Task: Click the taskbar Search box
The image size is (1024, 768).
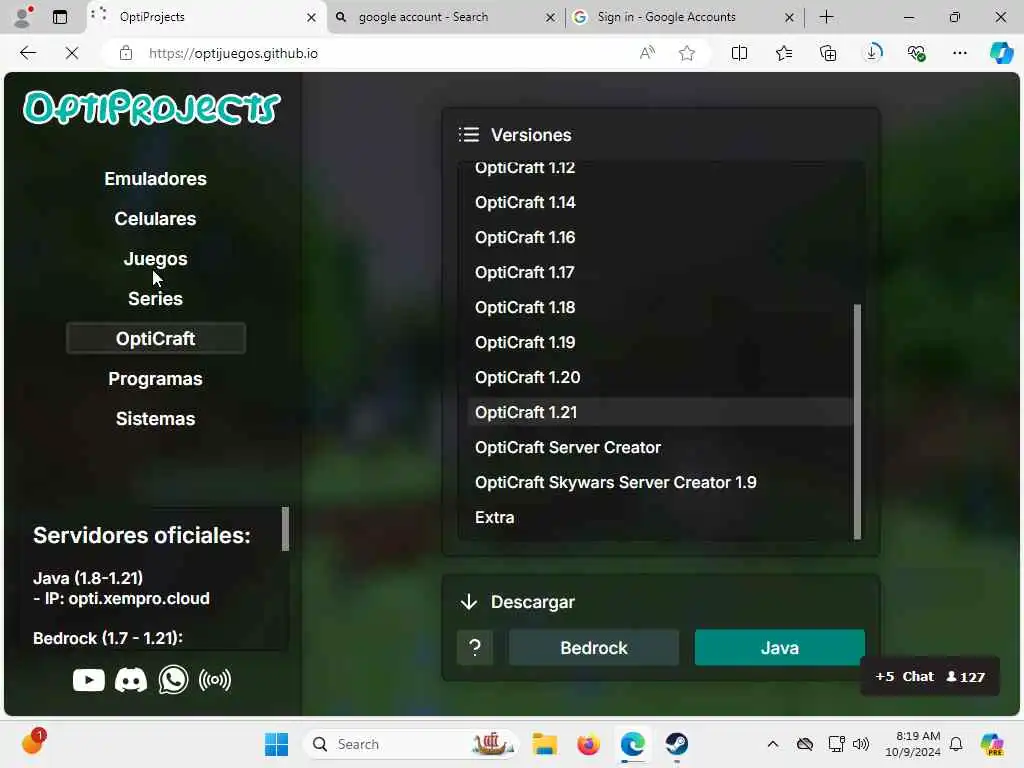Action: tap(411, 744)
